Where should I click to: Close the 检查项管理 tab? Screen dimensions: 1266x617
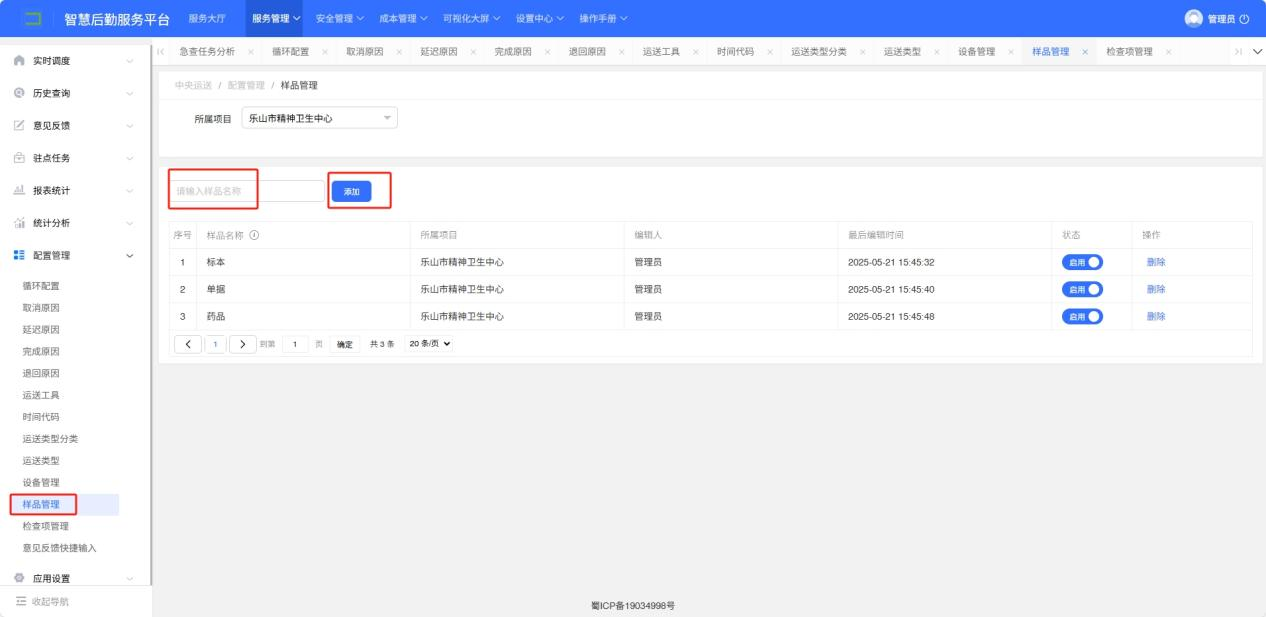click(x=1168, y=52)
